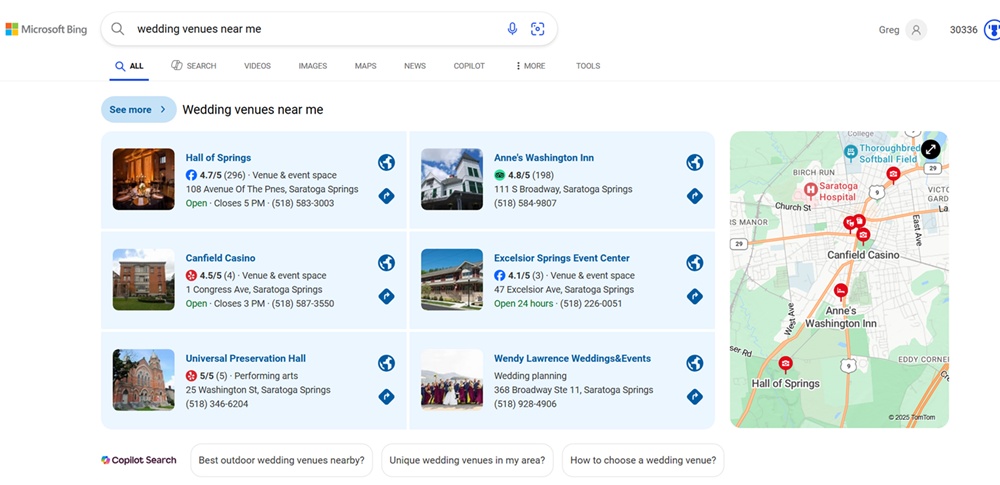Click phone number (518) 583-3003
1000x485 pixels.
(x=303, y=203)
